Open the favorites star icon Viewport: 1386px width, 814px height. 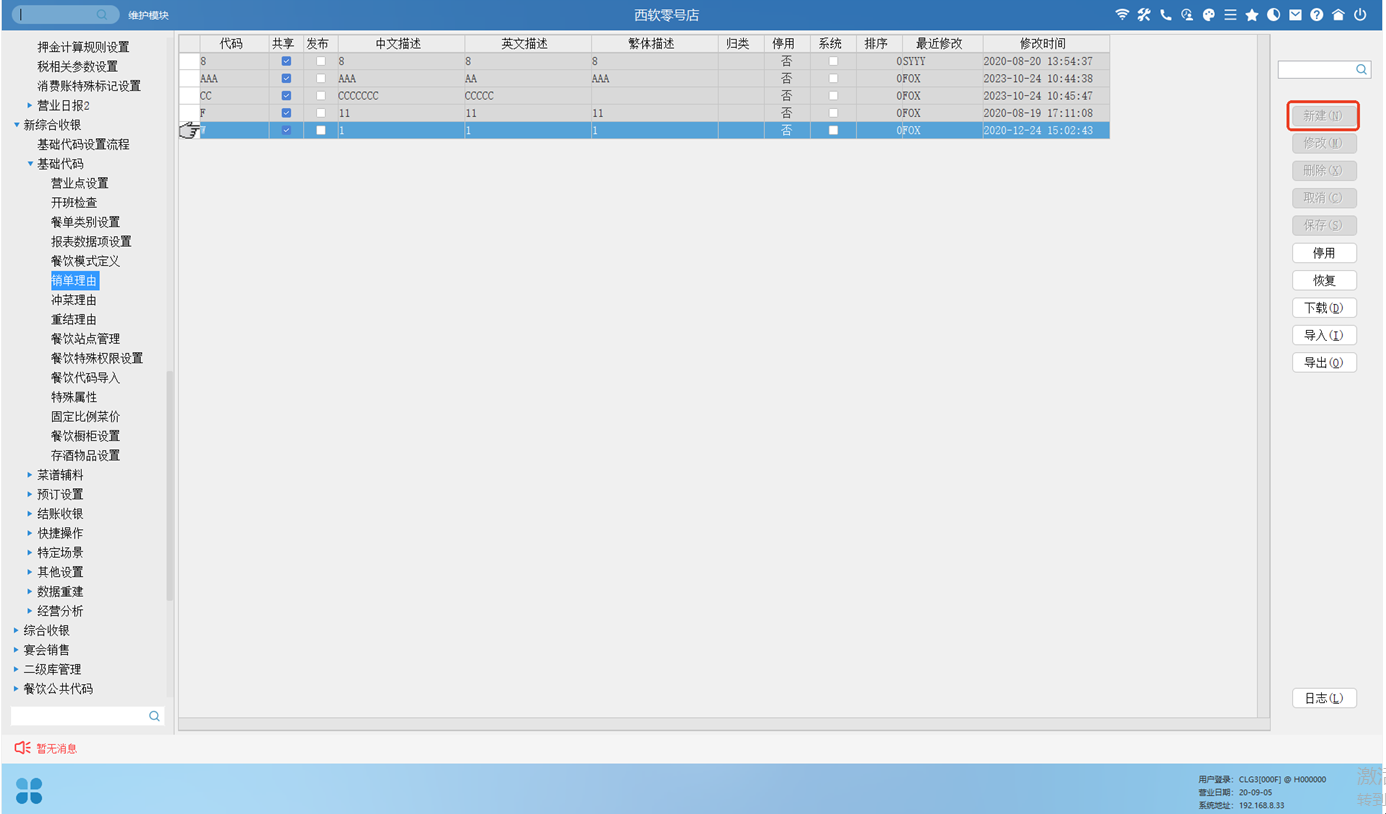[x=1251, y=15]
